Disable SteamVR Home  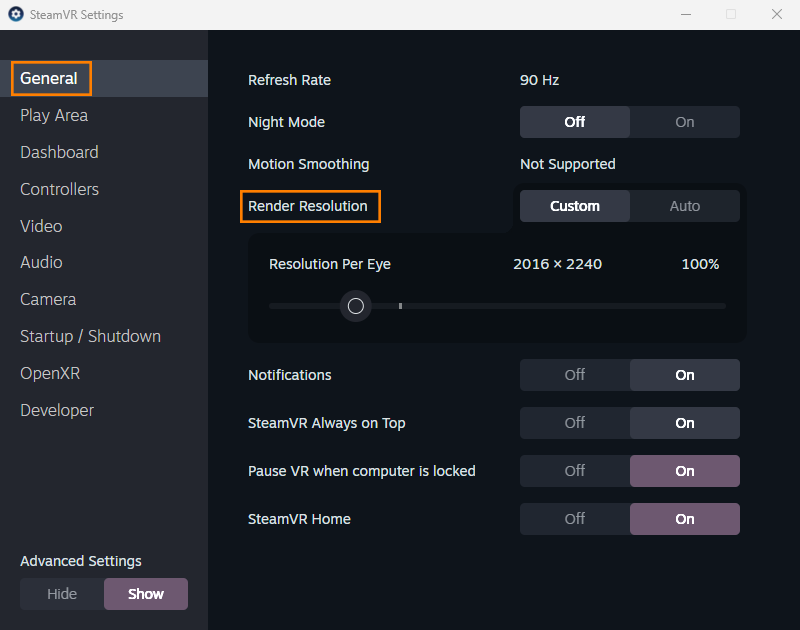coord(575,519)
